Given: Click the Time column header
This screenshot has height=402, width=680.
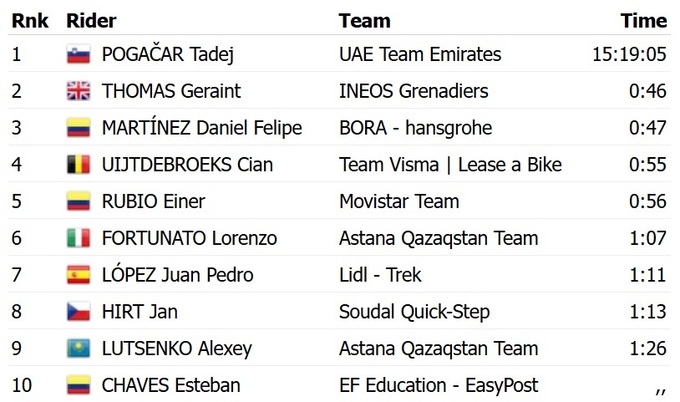Looking at the screenshot, I should tap(643, 21).
